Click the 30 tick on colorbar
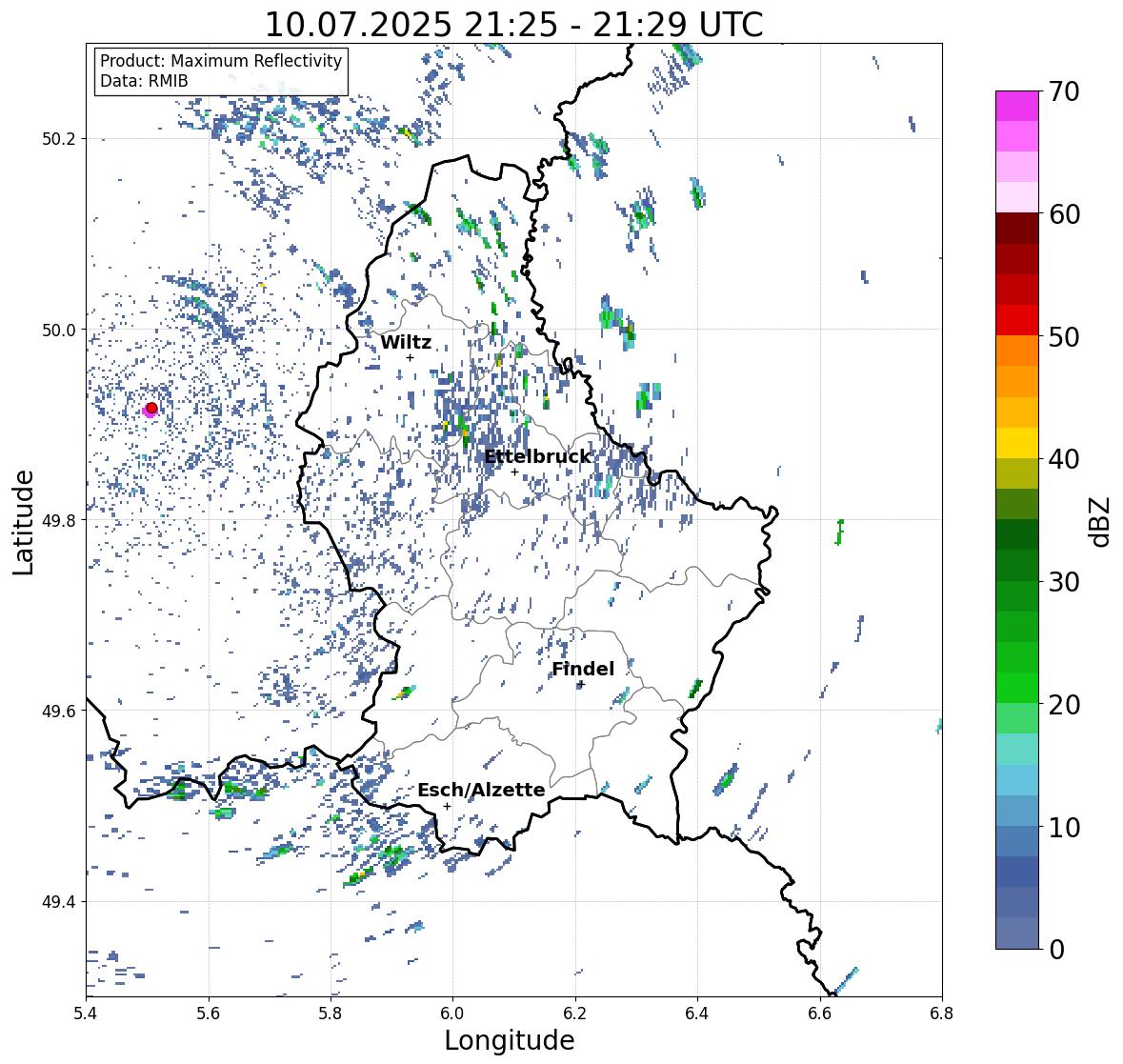Image resolution: width=1123 pixels, height=1064 pixels. [x=1064, y=582]
